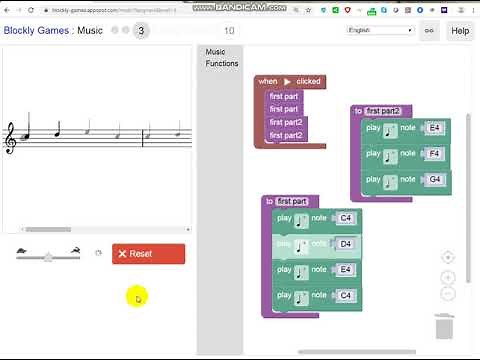480x360 pixels.
Task: Click workspace center/recenter icon
Action: click(x=448, y=257)
